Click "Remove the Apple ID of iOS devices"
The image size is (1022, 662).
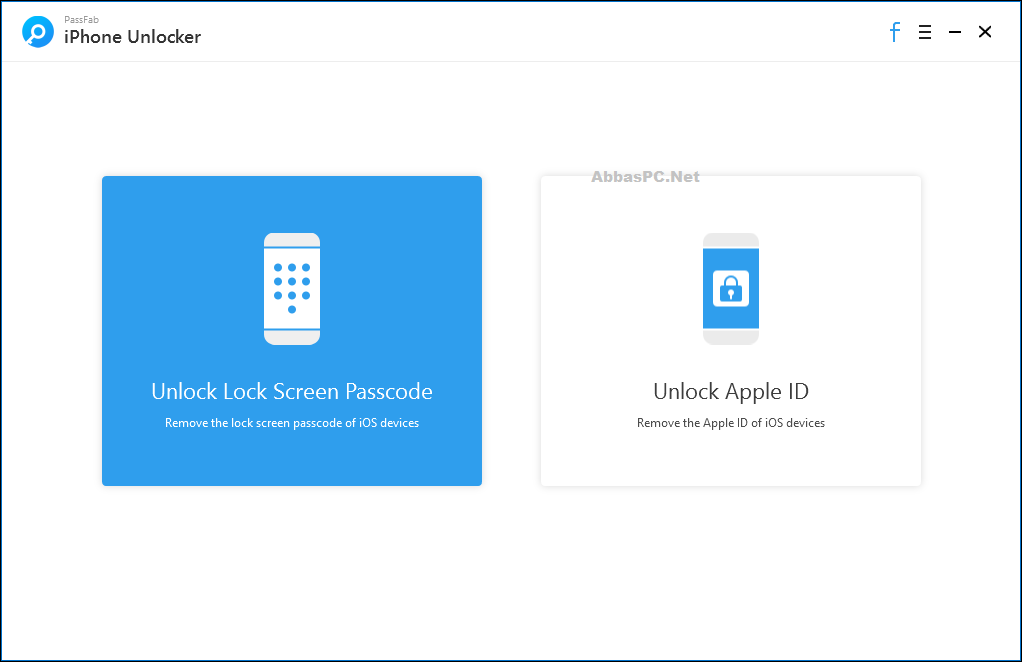tap(731, 423)
